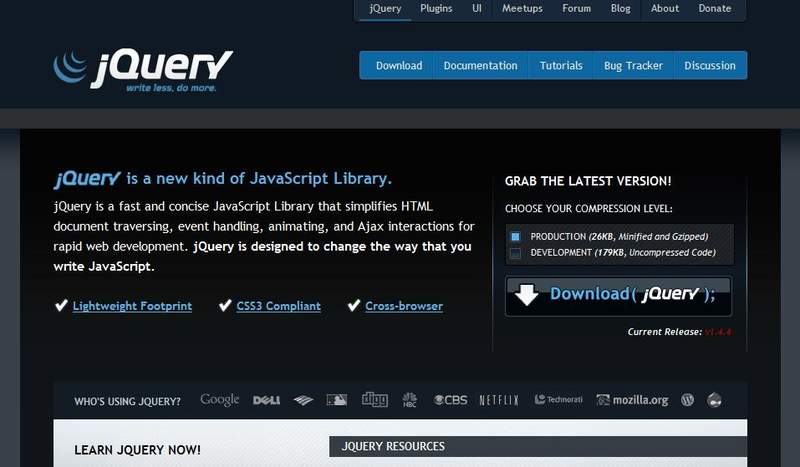This screenshot has height=467, width=800.
Task: Open the CSS3 Compliant link
Action: [279, 306]
